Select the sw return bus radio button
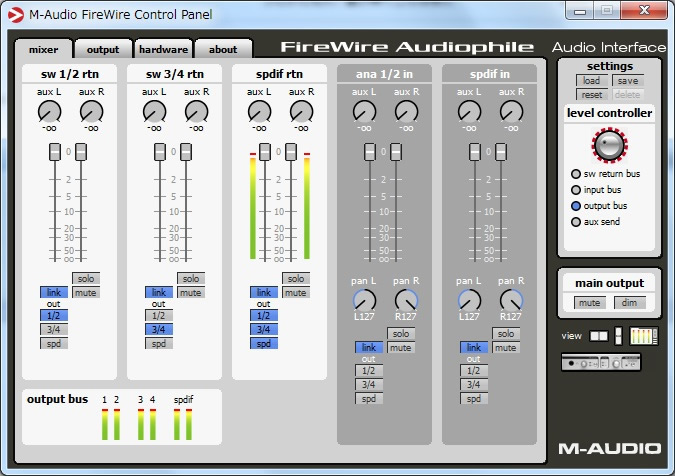This screenshot has height=476, width=675. click(576, 174)
